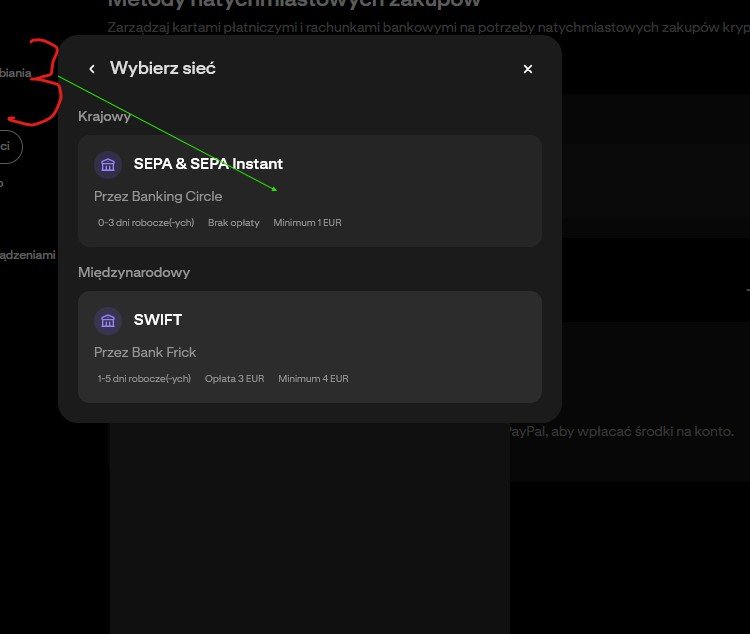The image size is (750, 634).
Task: Open sidebar item ending 'ądzeniami'
Action: point(27,255)
